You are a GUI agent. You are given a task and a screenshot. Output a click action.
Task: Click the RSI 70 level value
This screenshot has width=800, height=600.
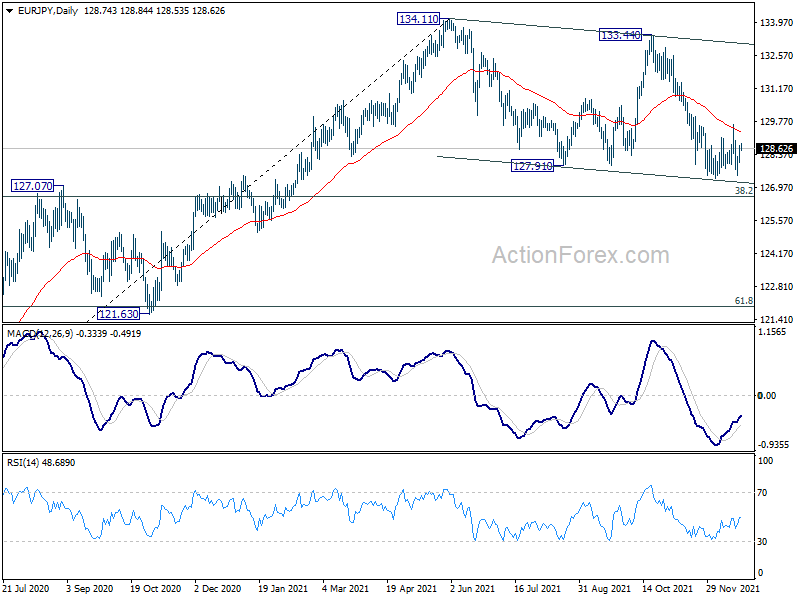[762, 493]
